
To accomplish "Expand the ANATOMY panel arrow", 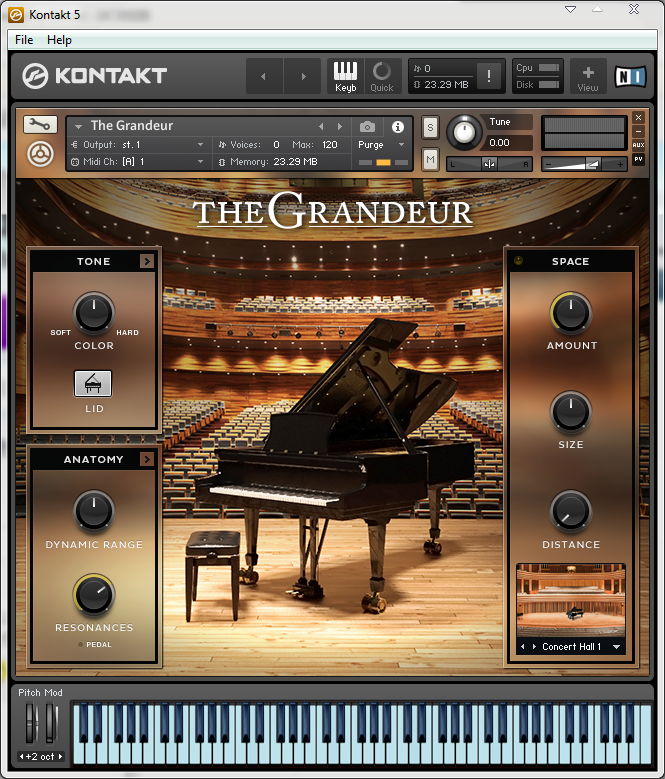I will [147, 459].
